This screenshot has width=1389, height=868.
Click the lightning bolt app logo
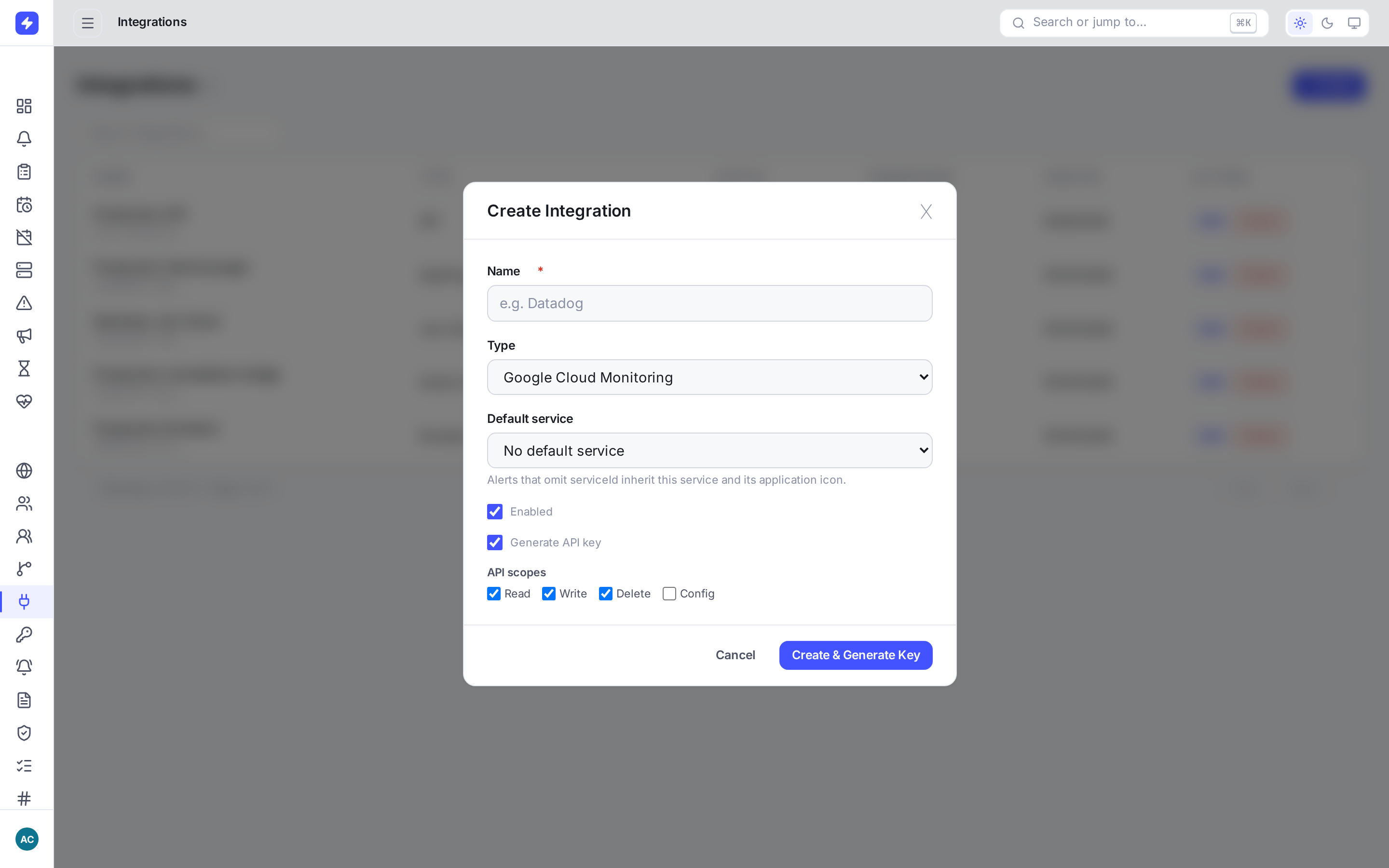tap(27, 23)
